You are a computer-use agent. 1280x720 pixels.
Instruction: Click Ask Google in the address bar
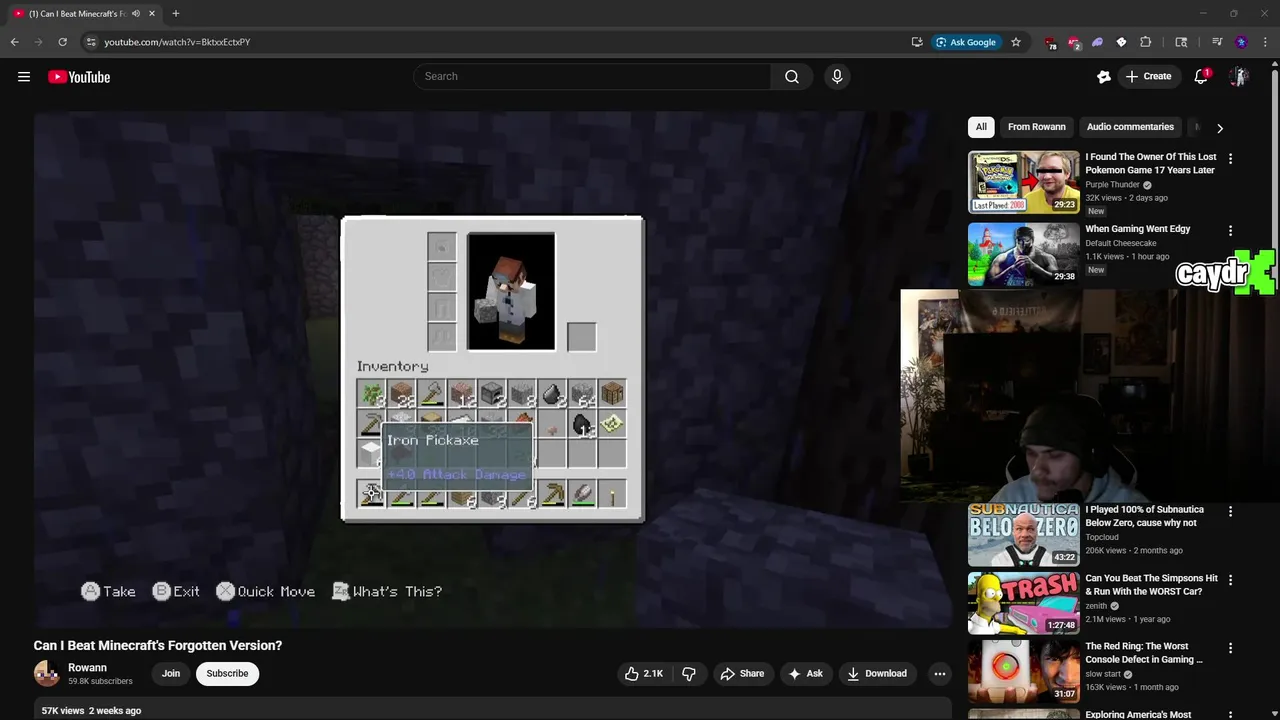pyautogui.click(x=965, y=42)
